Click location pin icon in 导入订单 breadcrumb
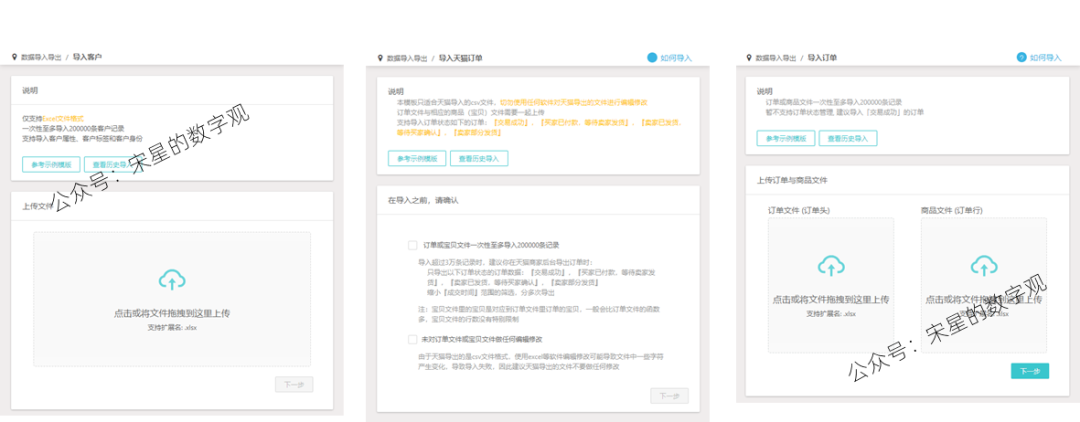 748,58
